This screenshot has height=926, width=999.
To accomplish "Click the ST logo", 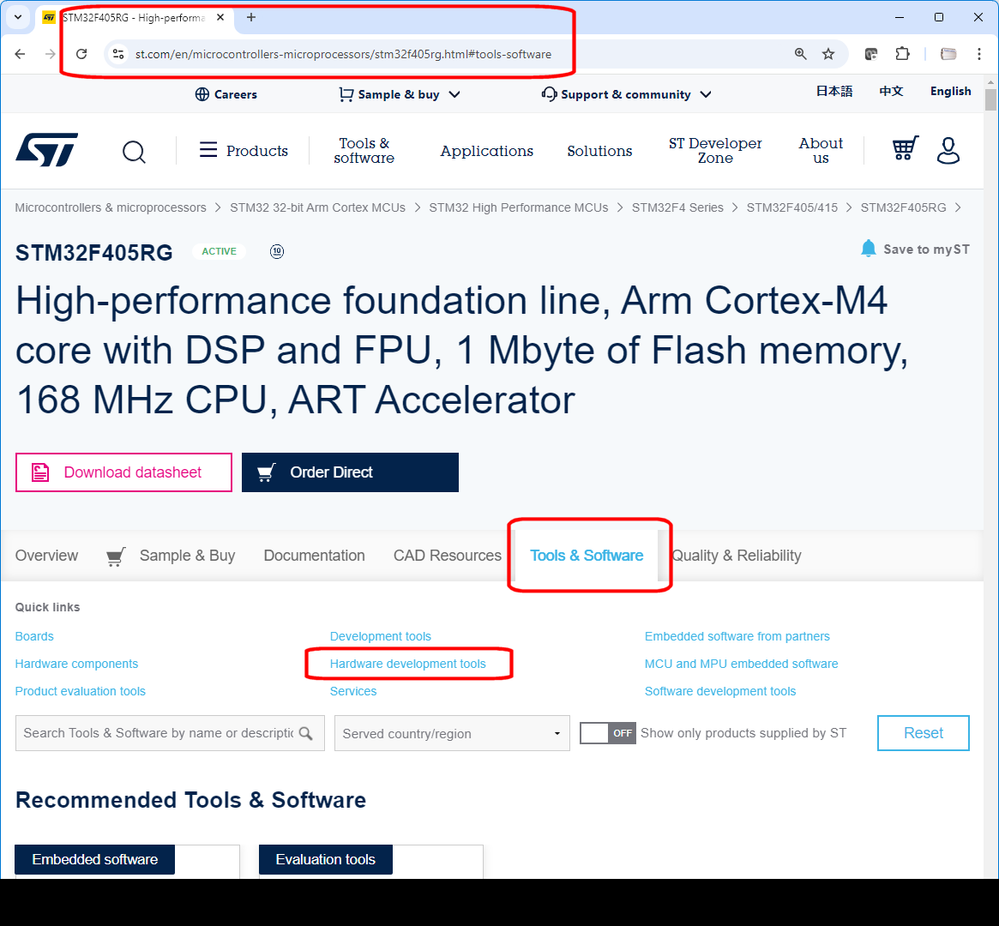I will click(47, 150).
